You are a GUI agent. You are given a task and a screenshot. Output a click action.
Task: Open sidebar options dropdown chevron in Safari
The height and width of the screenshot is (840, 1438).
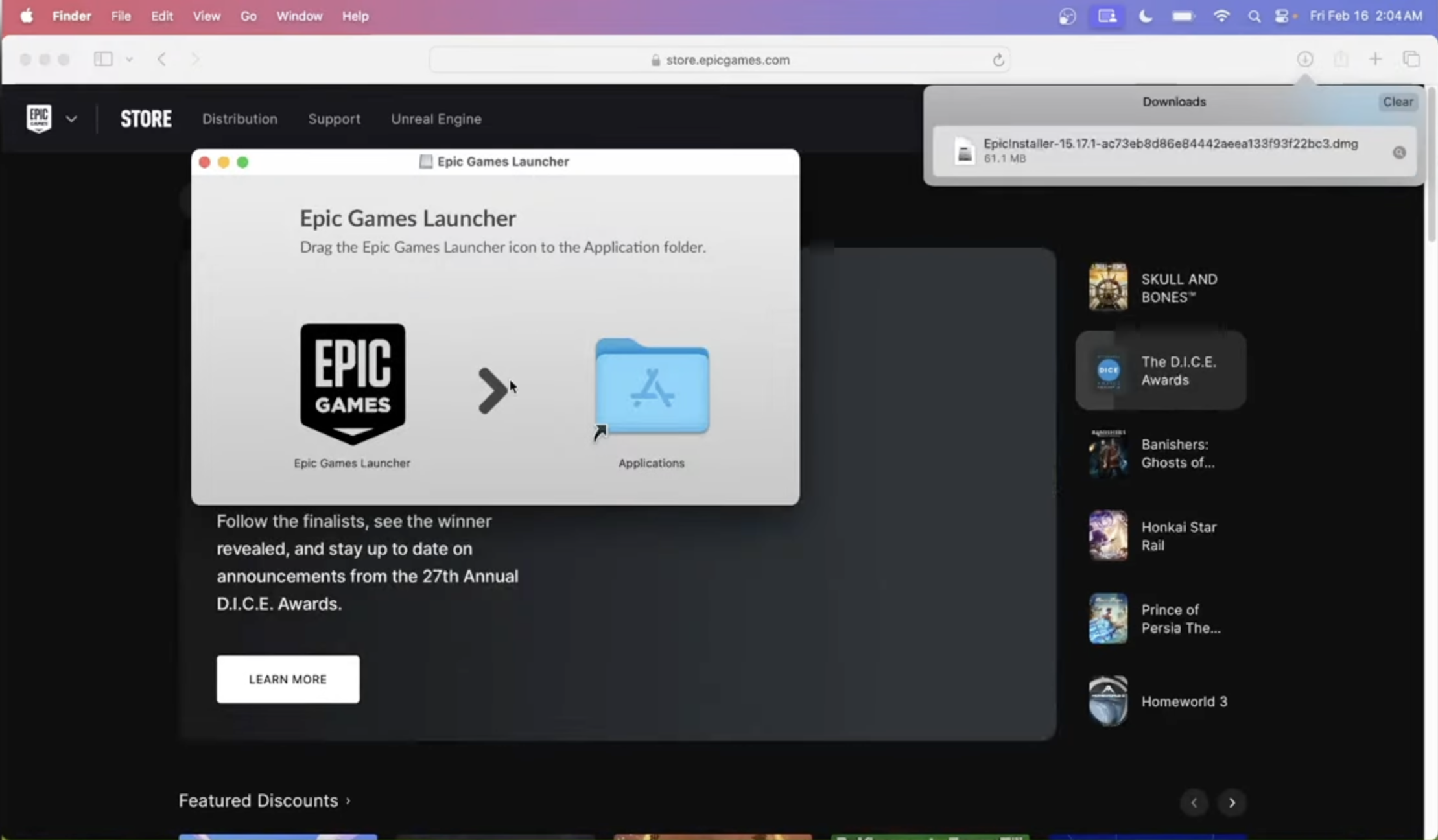pyautogui.click(x=129, y=60)
